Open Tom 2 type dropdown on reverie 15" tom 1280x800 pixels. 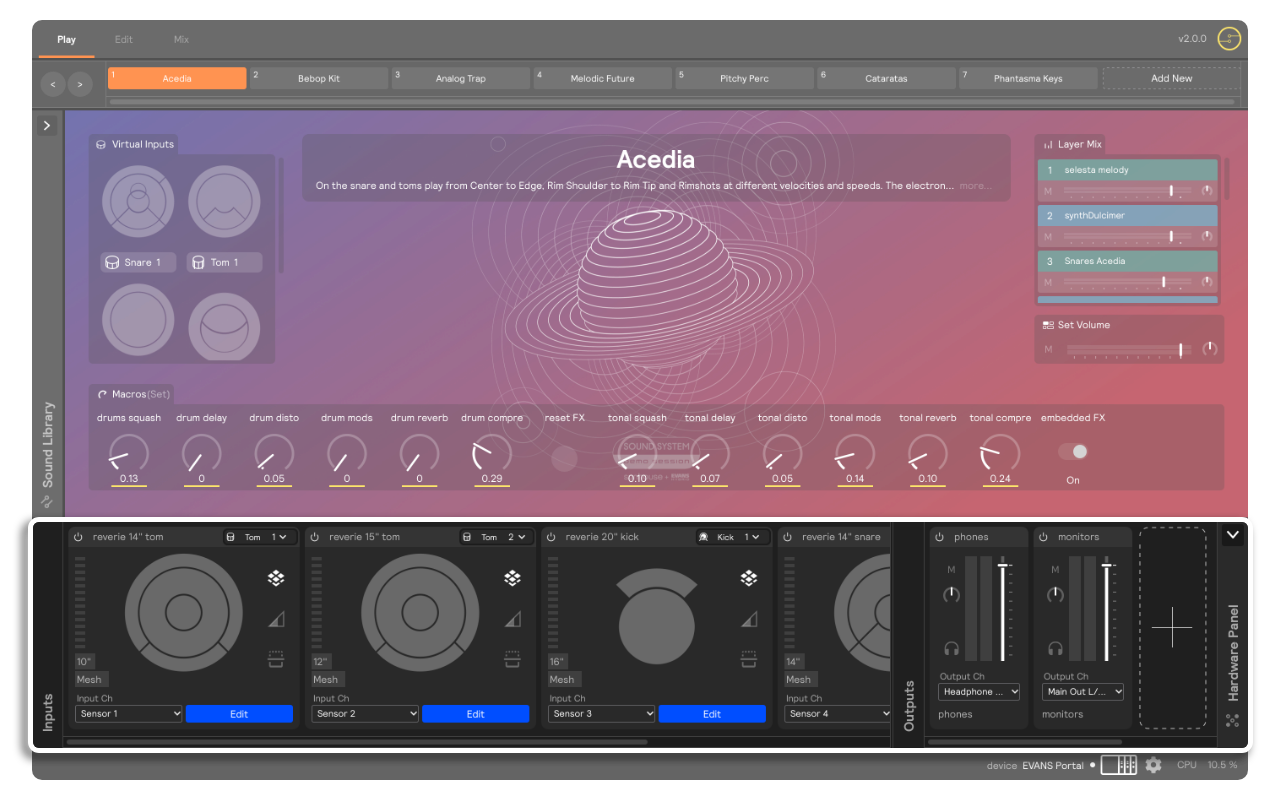coord(496,537)
